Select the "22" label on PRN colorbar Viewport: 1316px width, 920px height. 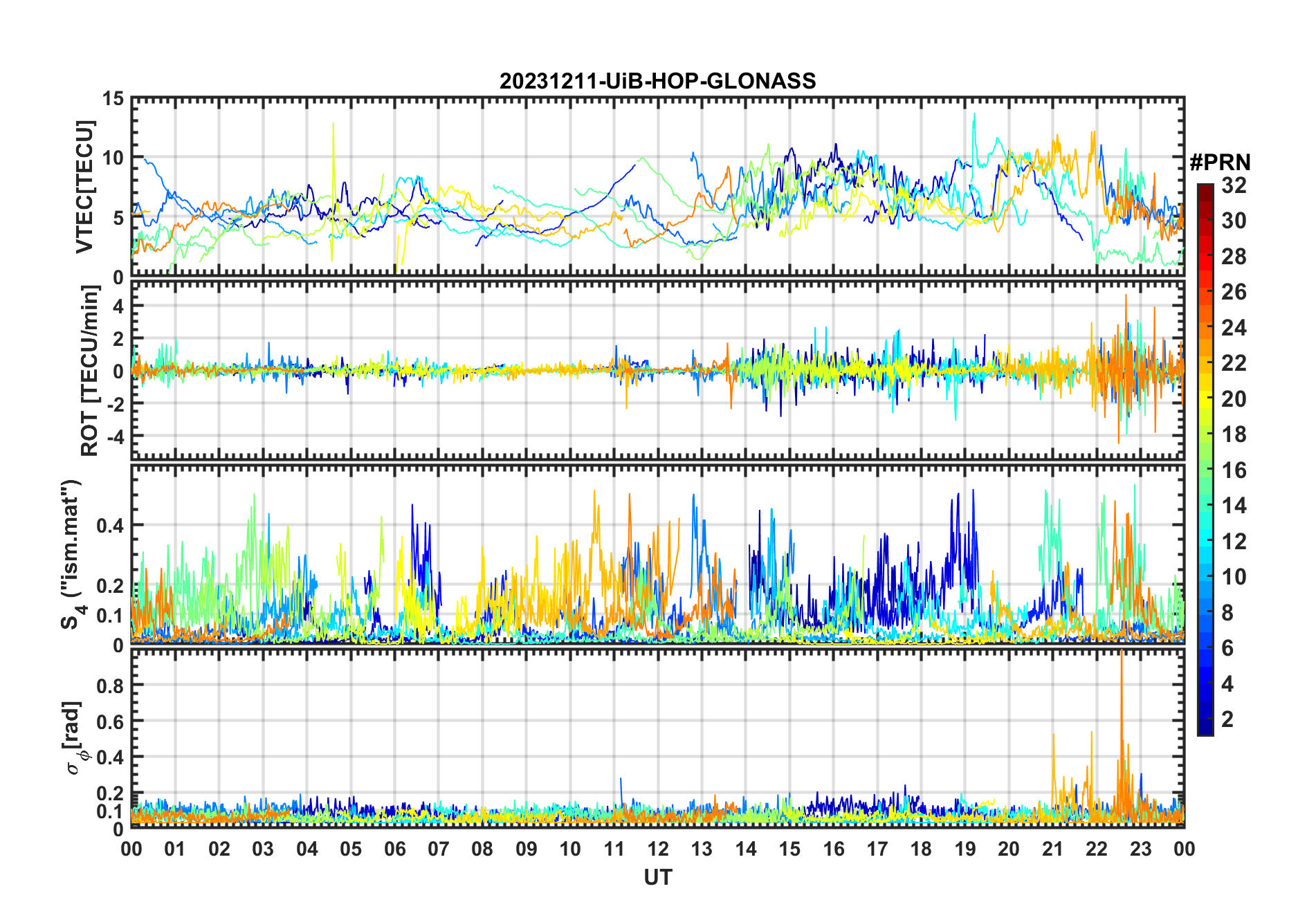(1234, 363)
